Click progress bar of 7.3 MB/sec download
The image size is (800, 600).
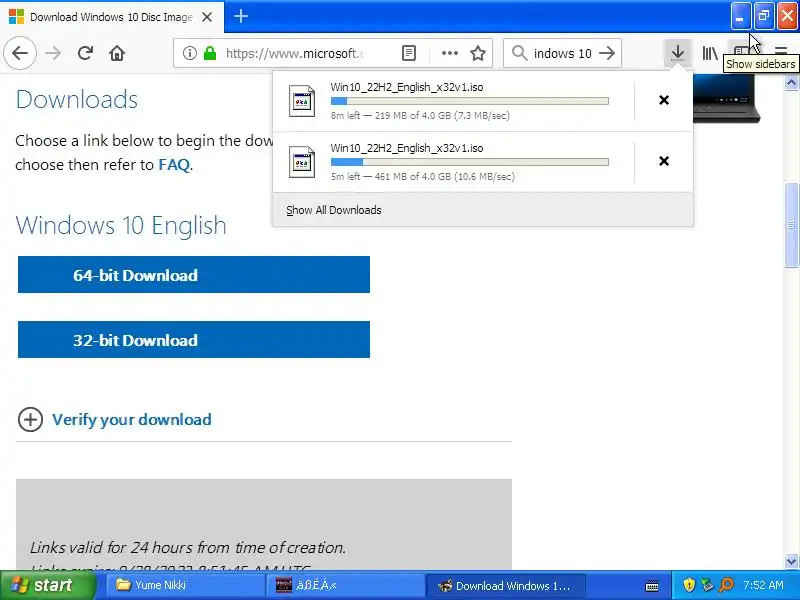click(469, 101)
